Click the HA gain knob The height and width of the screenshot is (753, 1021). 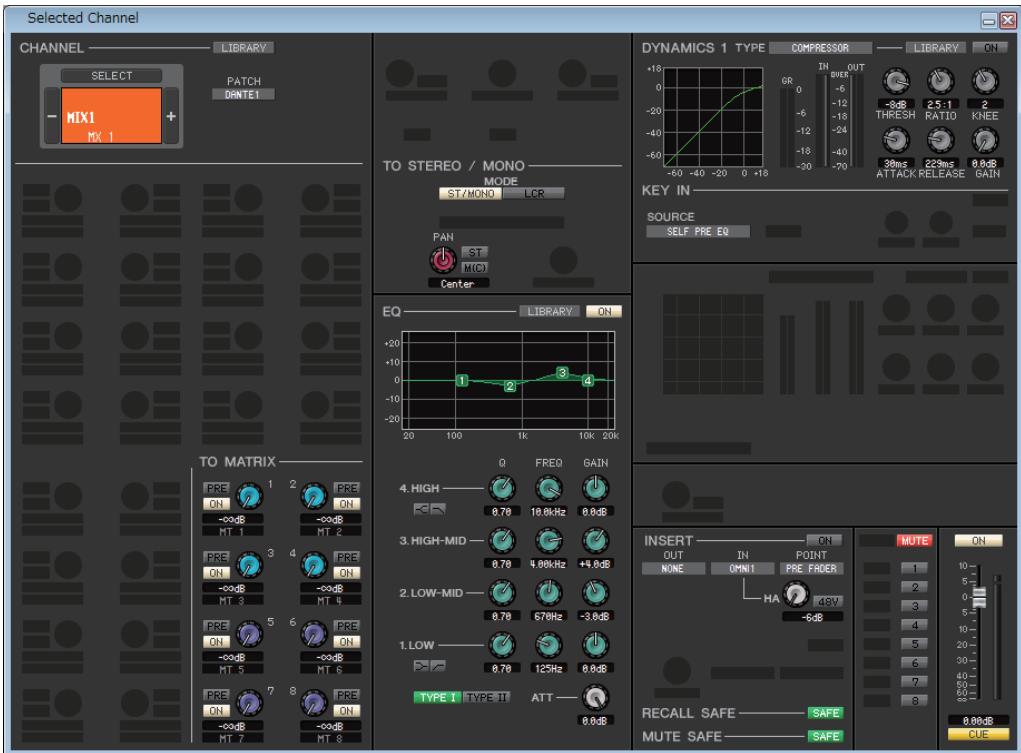coord(795,595)
